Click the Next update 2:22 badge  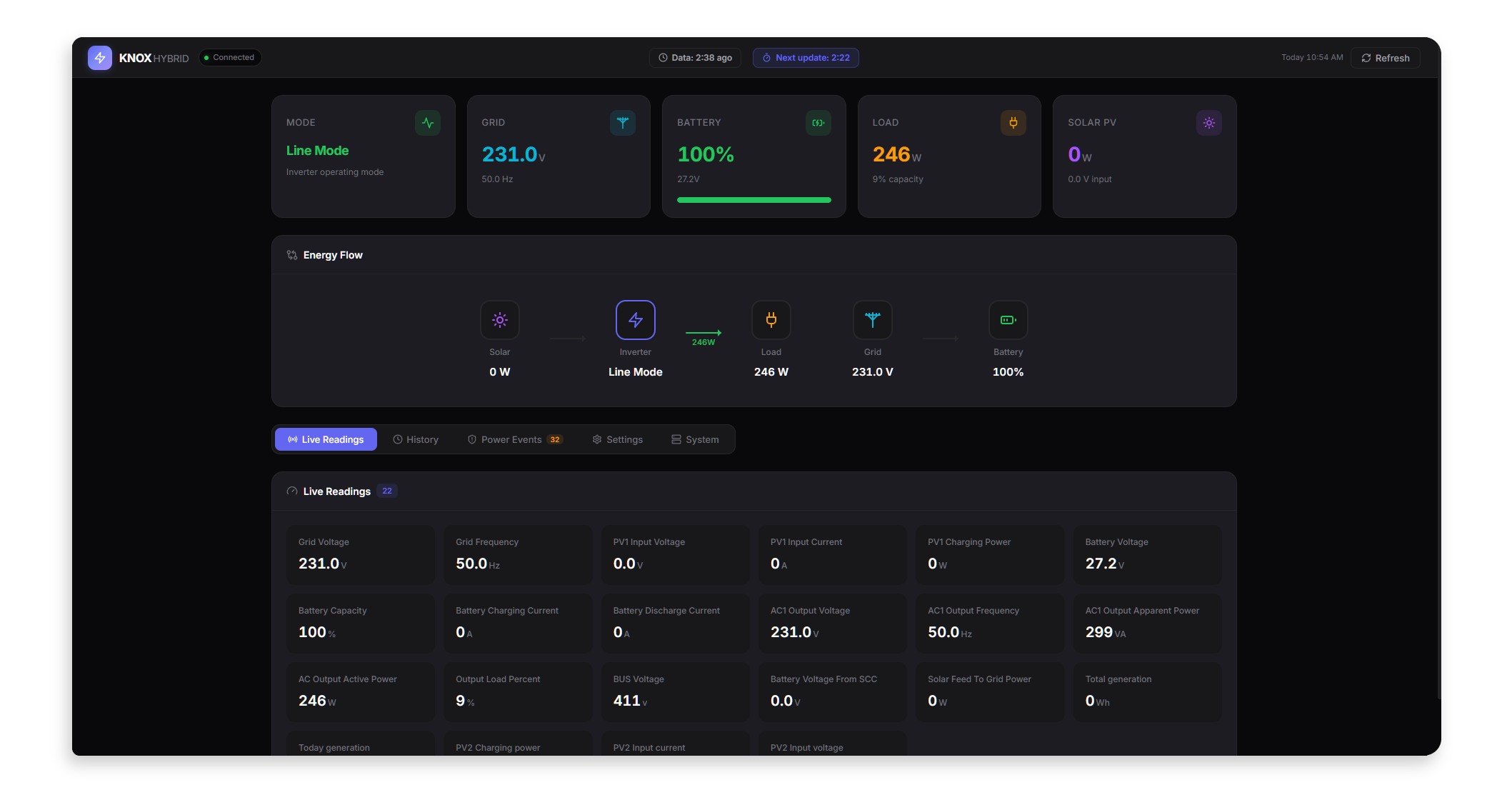[x=806, y=58]
